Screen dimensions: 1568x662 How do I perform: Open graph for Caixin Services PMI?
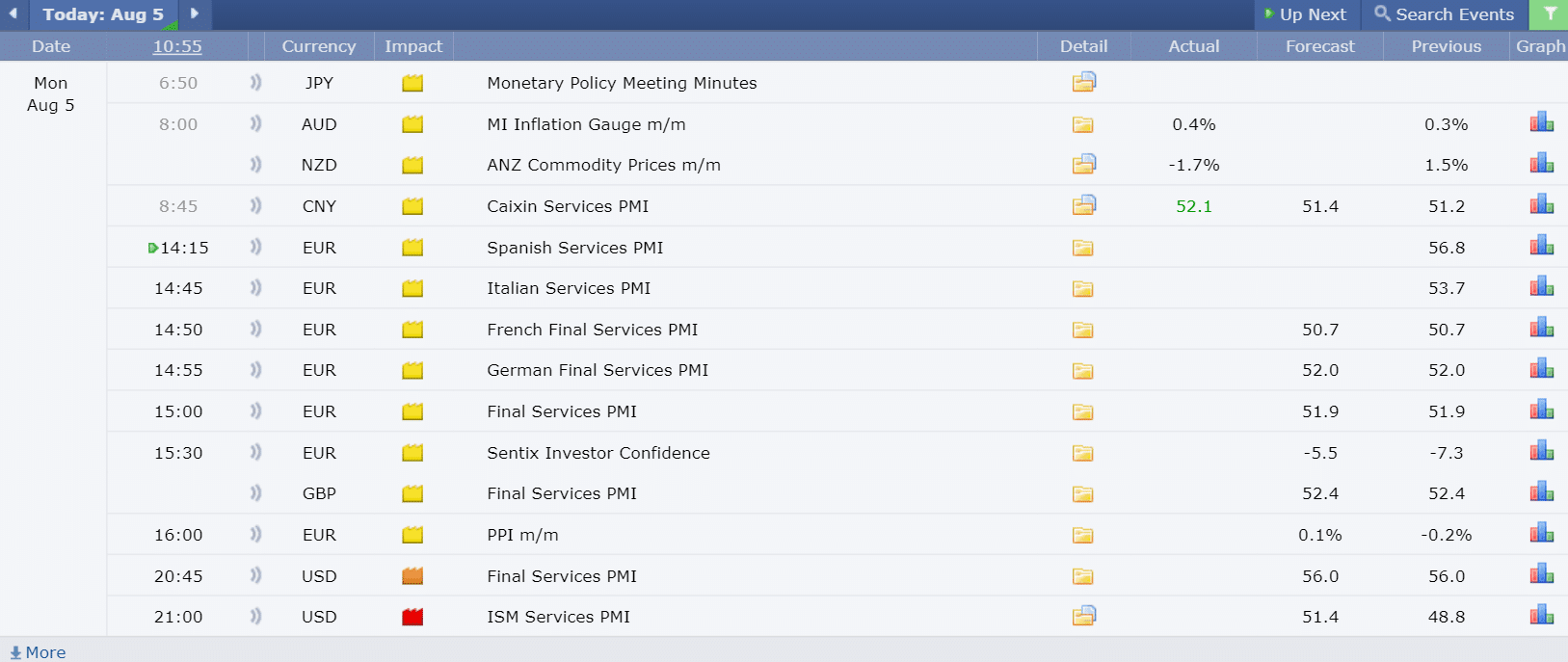point(1542,204)
